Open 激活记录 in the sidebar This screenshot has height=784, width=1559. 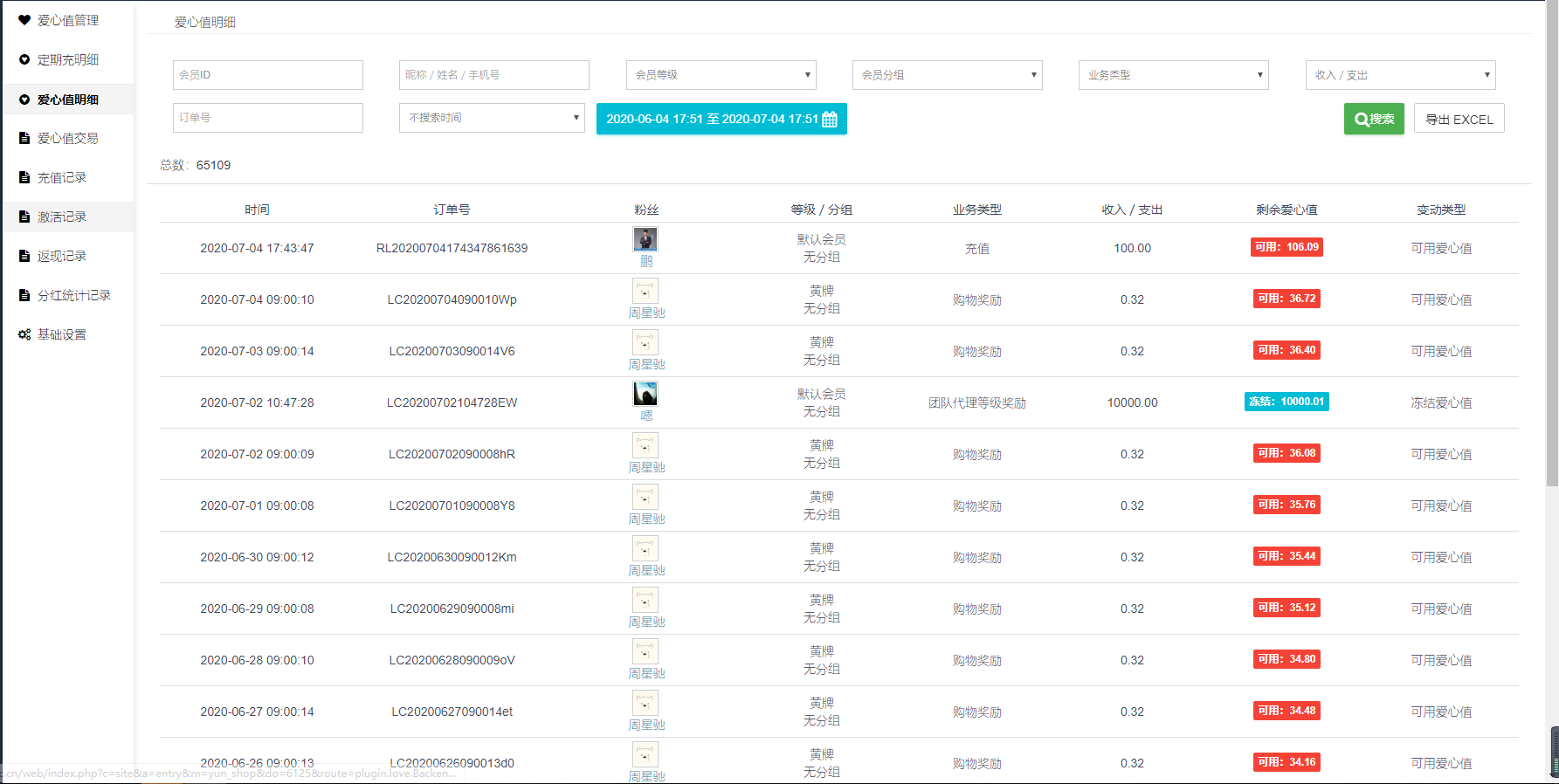62,217
